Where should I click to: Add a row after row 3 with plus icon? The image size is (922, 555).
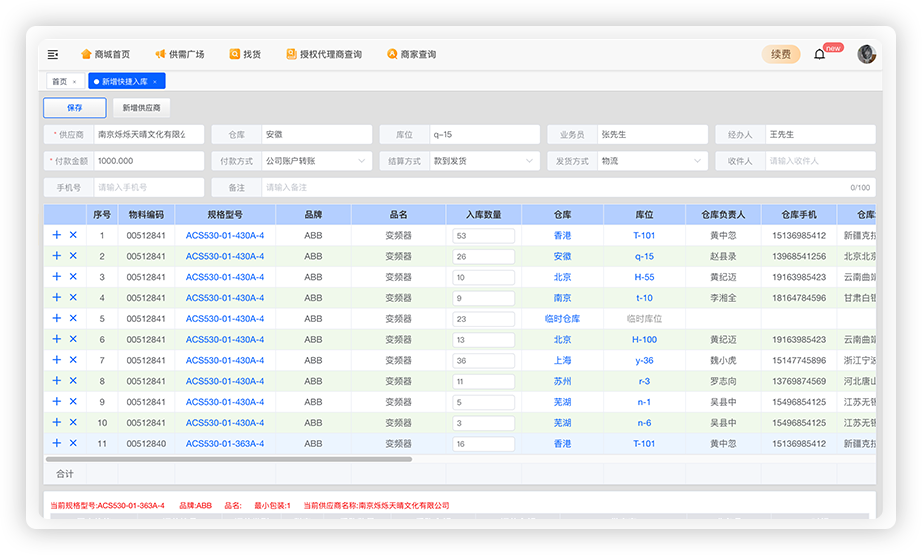tap(56, 276)
